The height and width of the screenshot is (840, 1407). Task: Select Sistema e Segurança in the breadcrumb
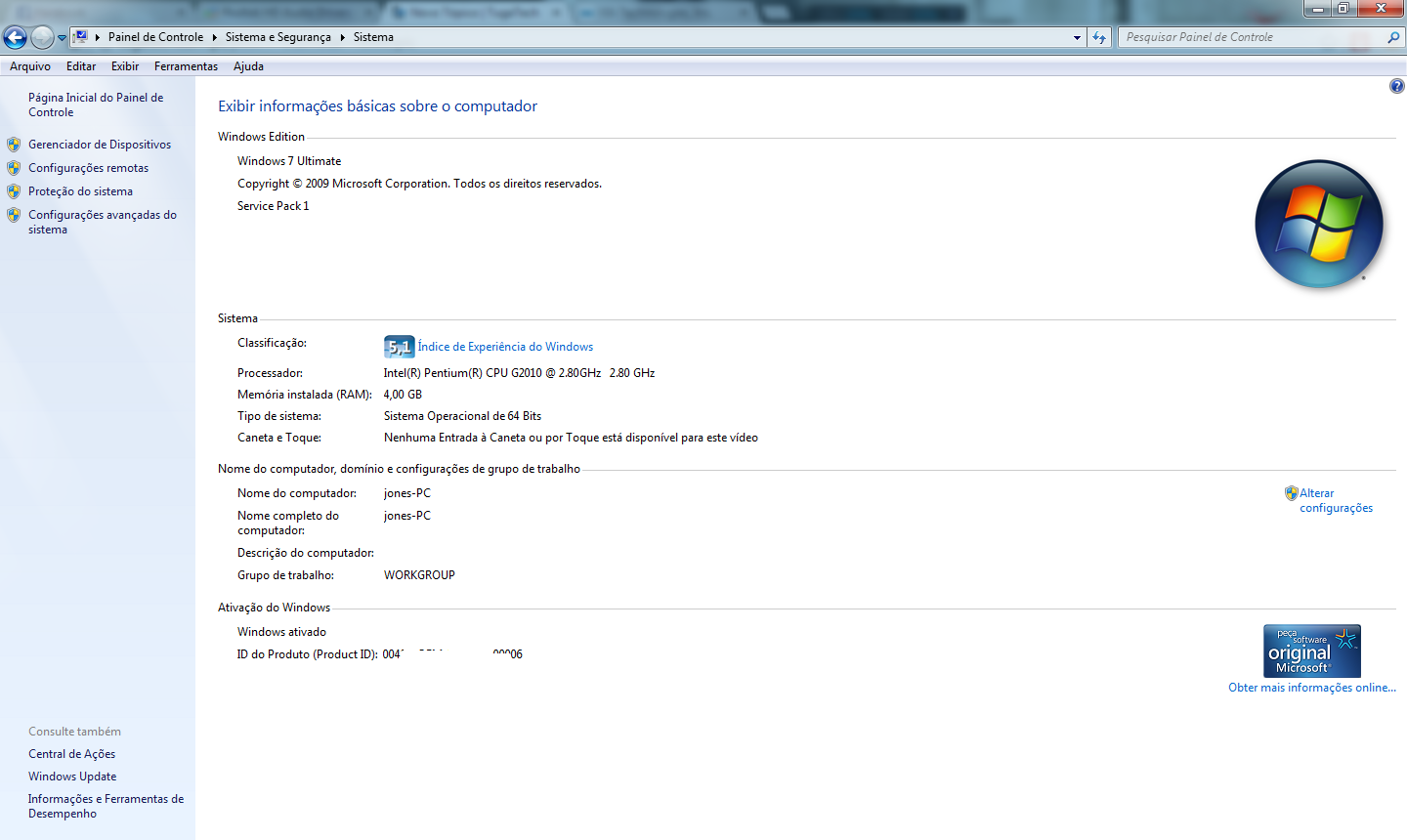coord(278,37)
